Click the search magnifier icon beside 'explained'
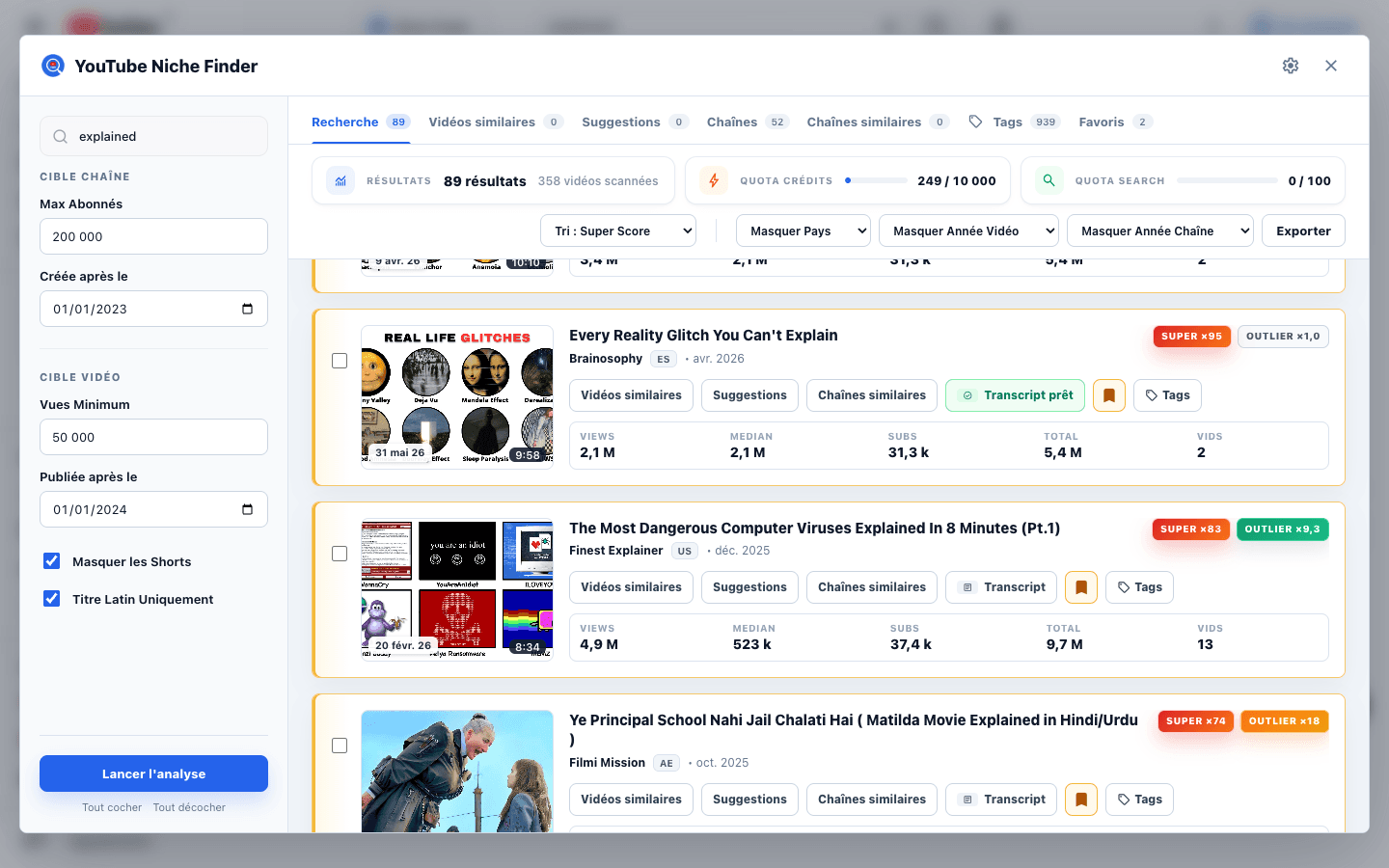 pyautogui.click(x=60, y=137)
